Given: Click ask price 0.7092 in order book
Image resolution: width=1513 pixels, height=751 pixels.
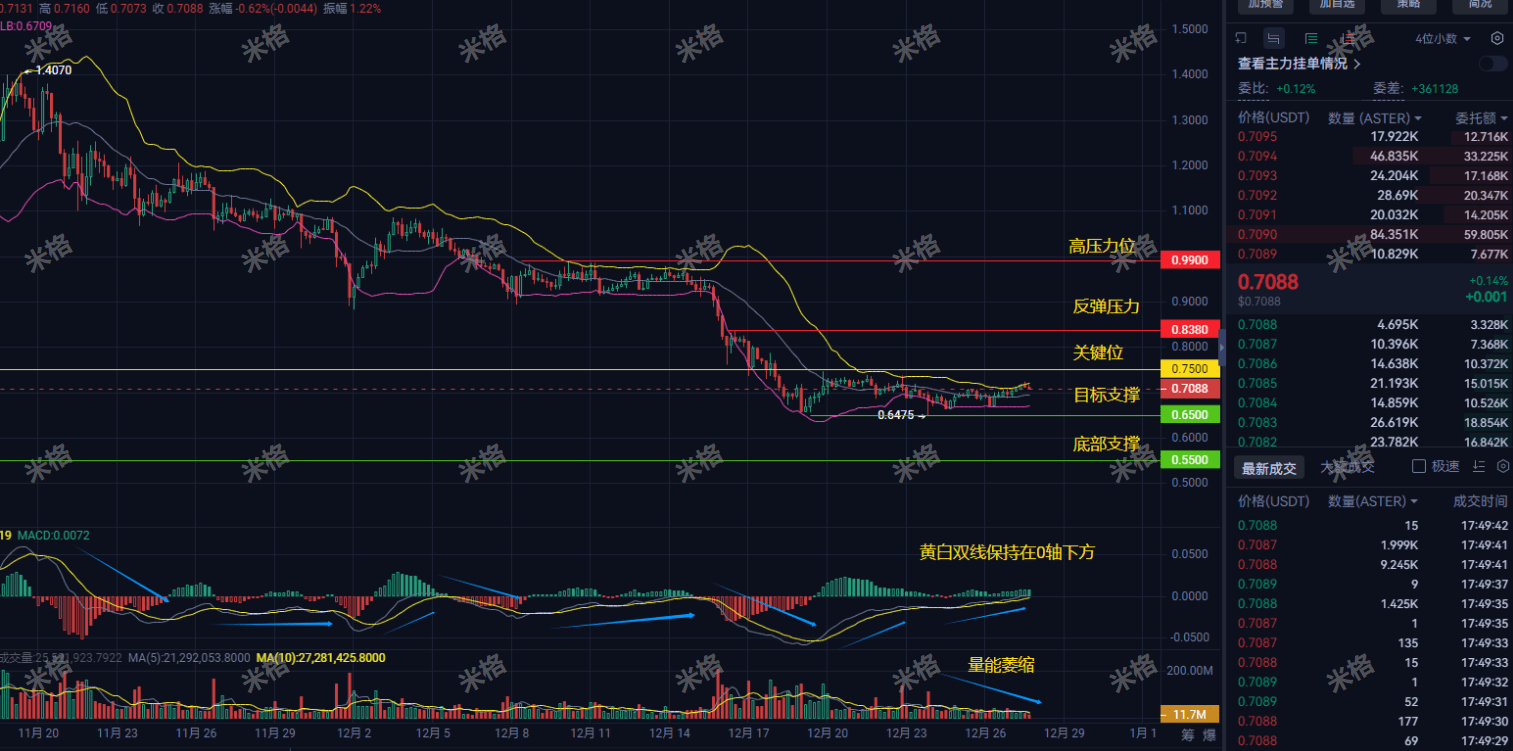Looking at the screenshot, I should click(x=1256, y=195).
